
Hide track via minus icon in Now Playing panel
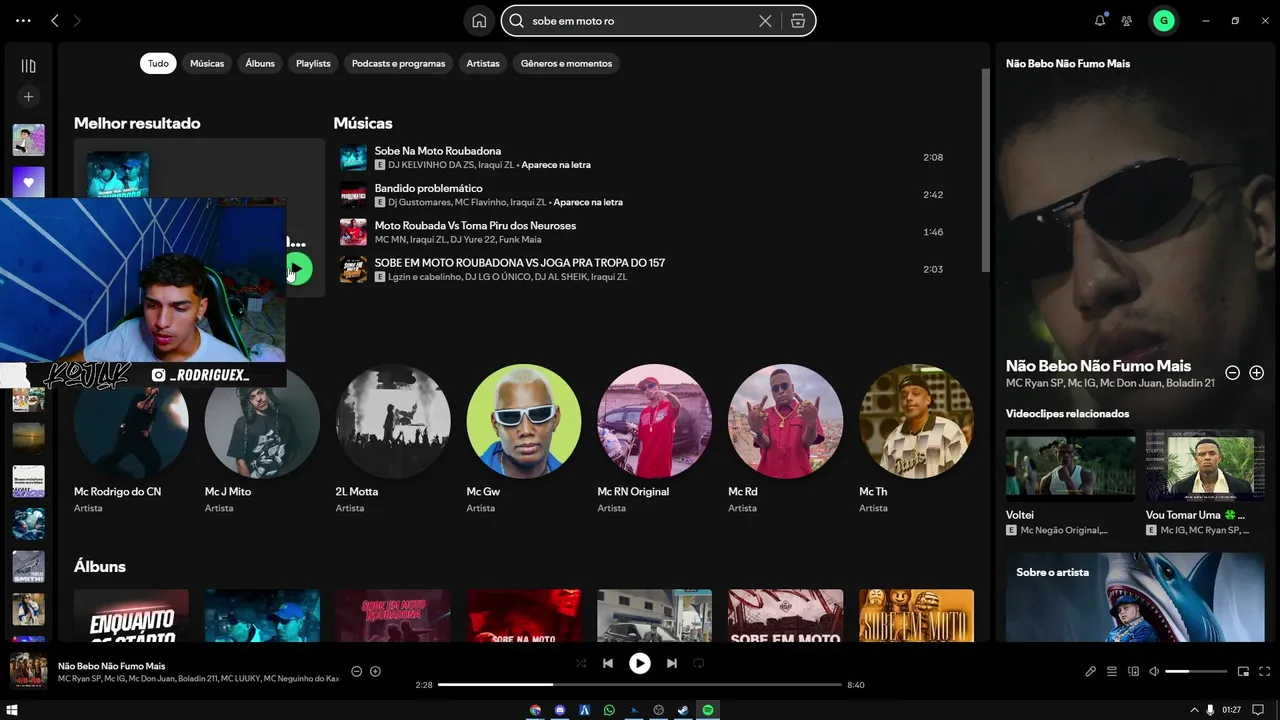tap(1232, 373)
